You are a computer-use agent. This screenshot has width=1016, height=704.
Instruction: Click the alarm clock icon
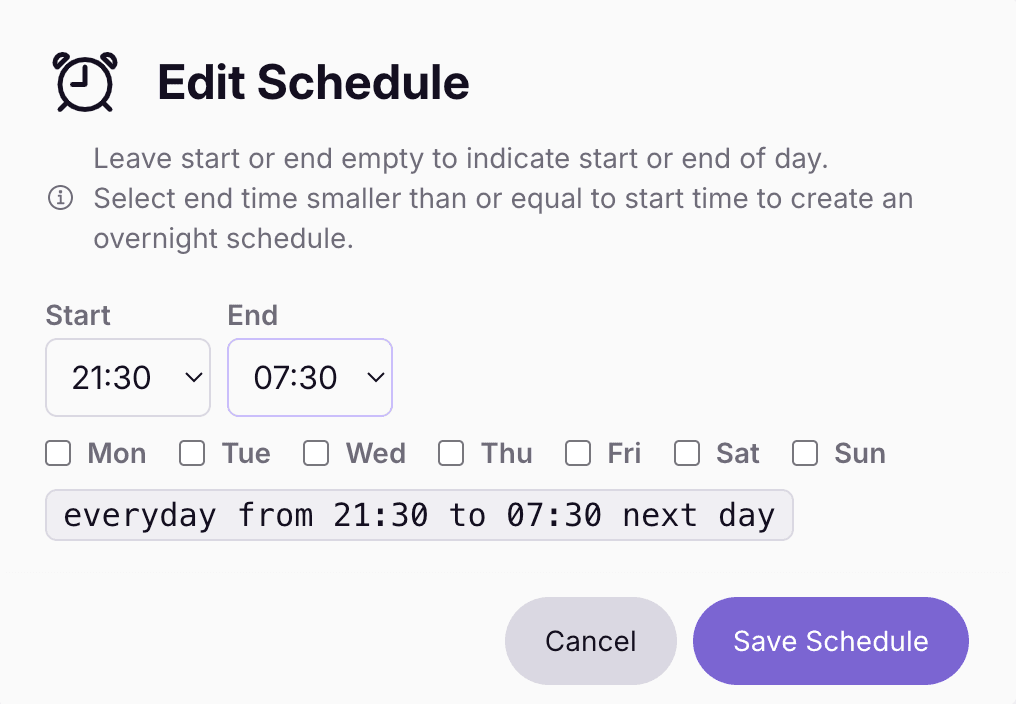point(86,82)
